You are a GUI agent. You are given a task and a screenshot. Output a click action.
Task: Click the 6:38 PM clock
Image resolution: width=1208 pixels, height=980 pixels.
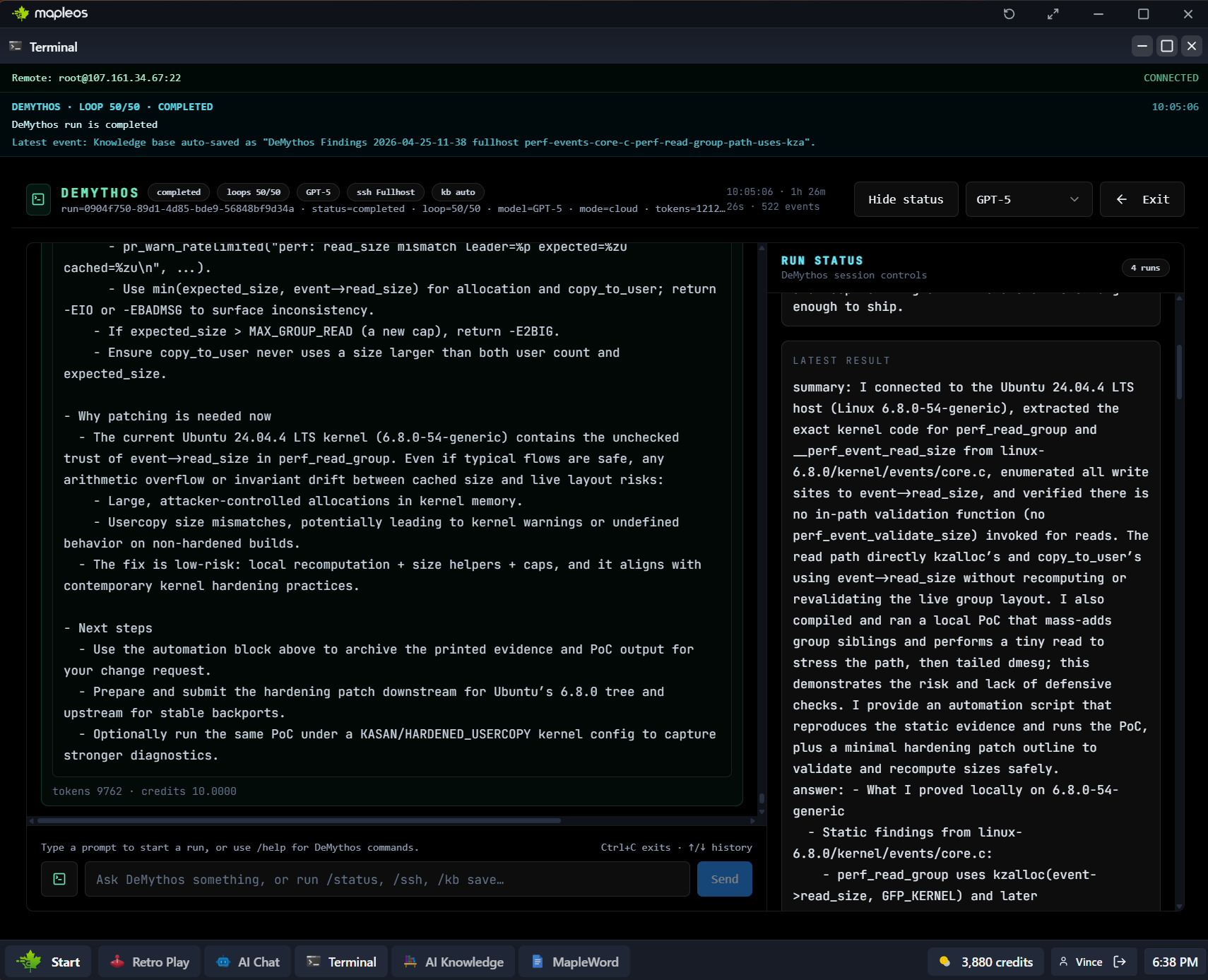1175,962
